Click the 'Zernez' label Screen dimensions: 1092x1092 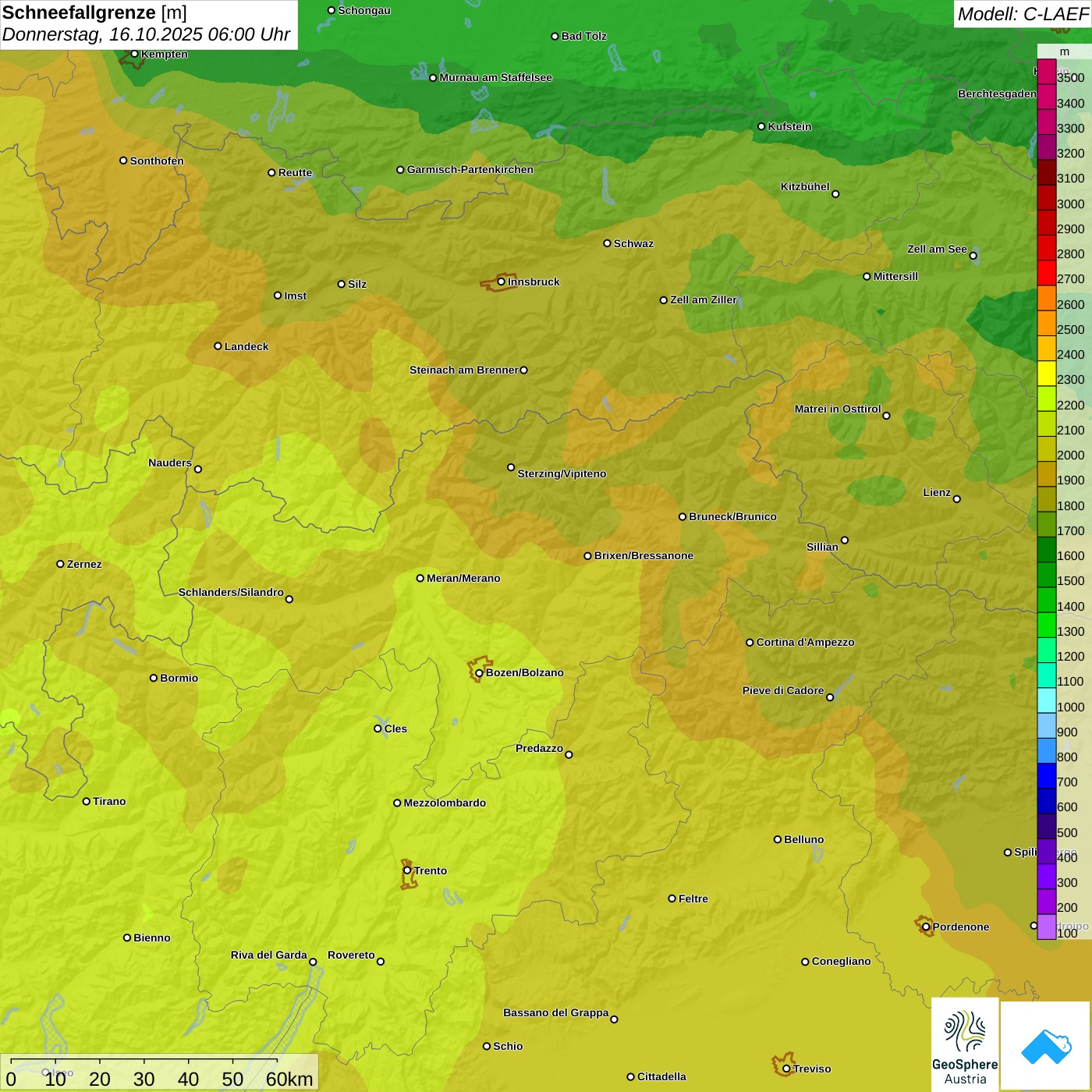(84, 564)
